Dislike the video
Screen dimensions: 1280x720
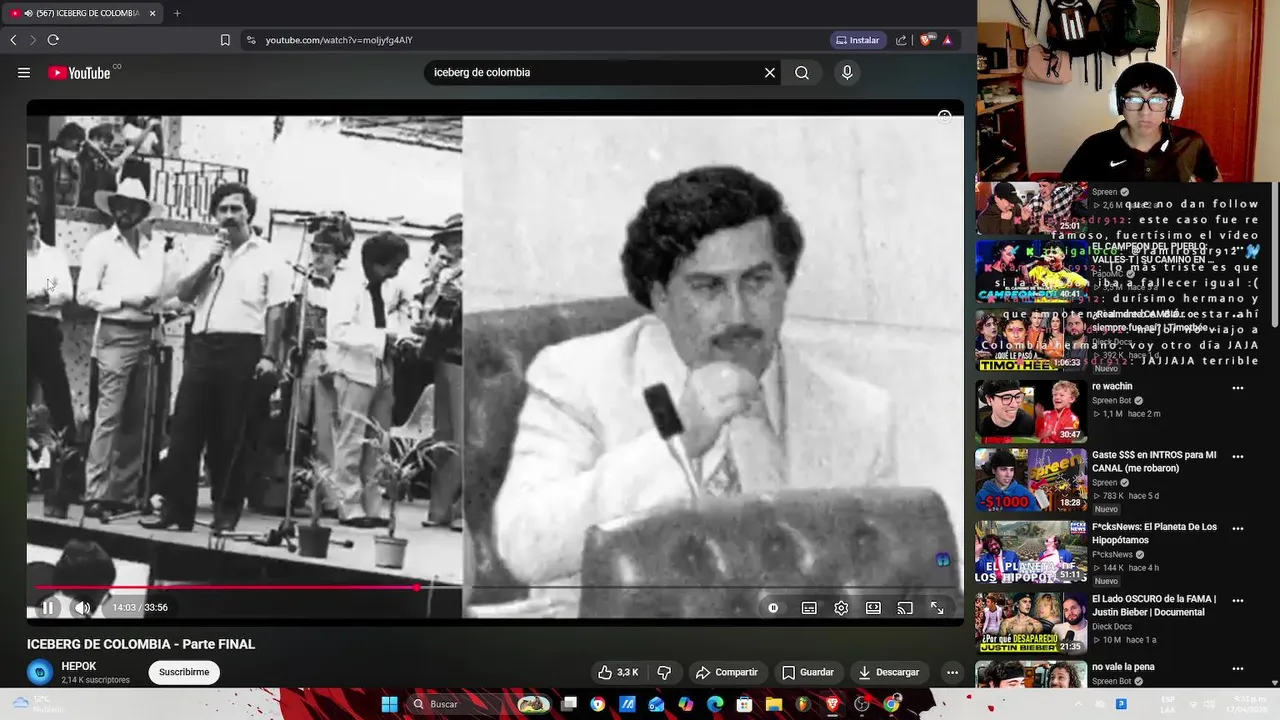click(x=664, y=672)
